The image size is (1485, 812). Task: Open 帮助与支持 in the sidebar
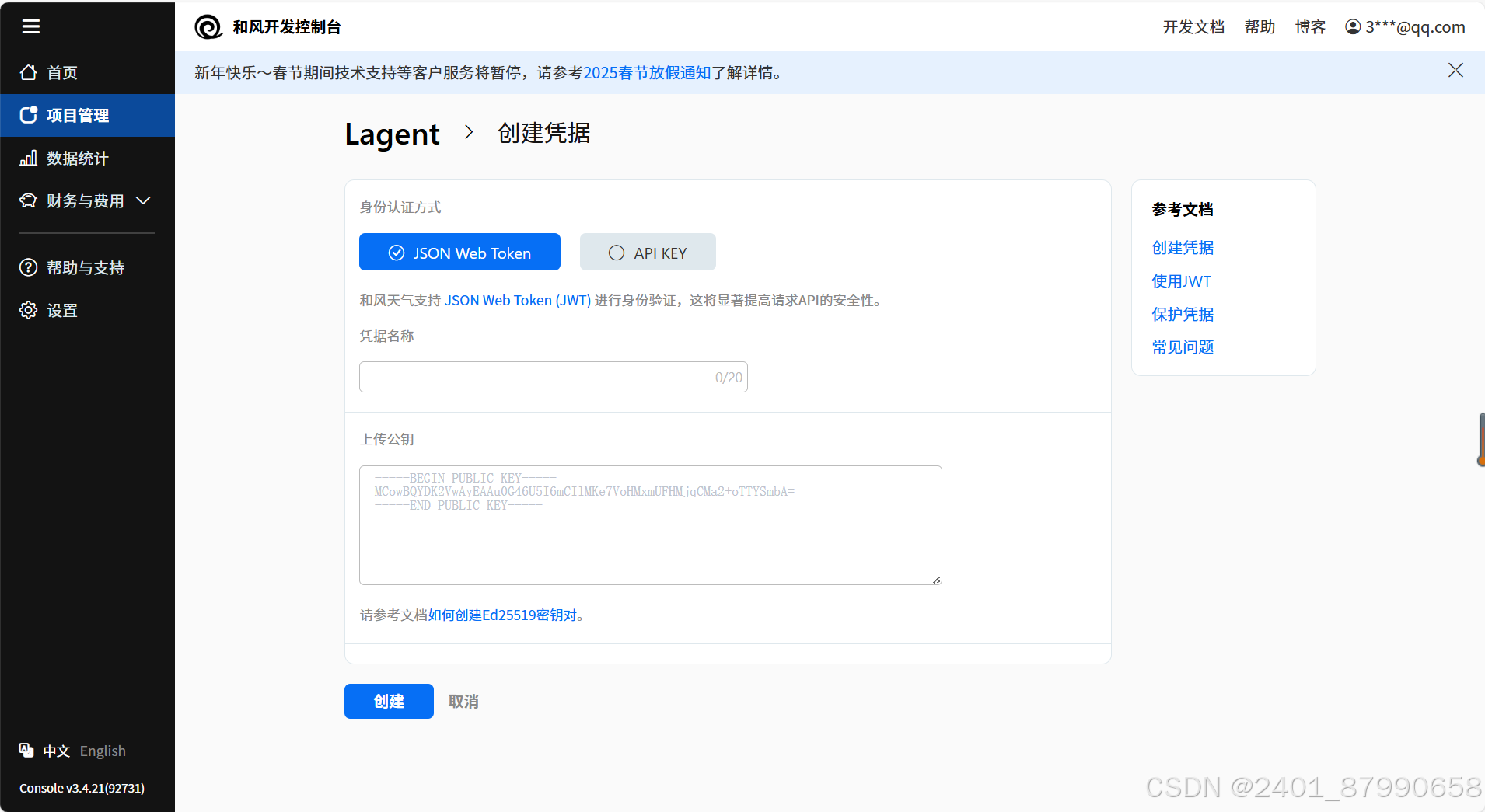[x=87, y=267]
